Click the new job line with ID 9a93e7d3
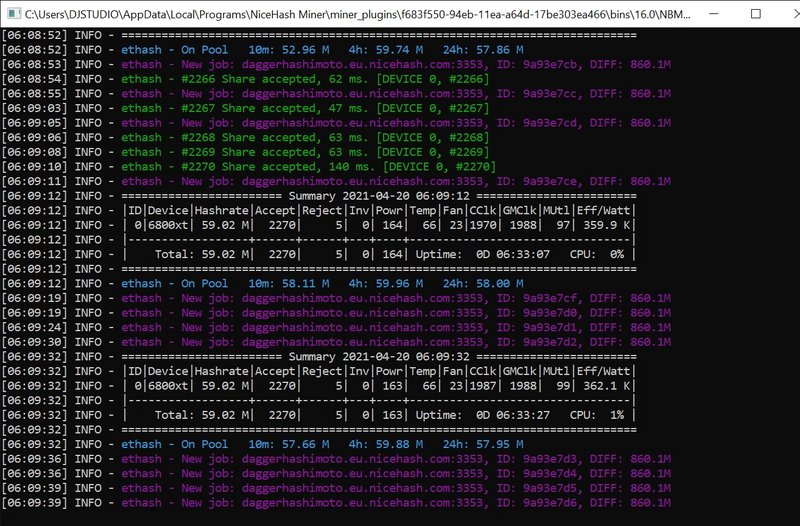 396,459
